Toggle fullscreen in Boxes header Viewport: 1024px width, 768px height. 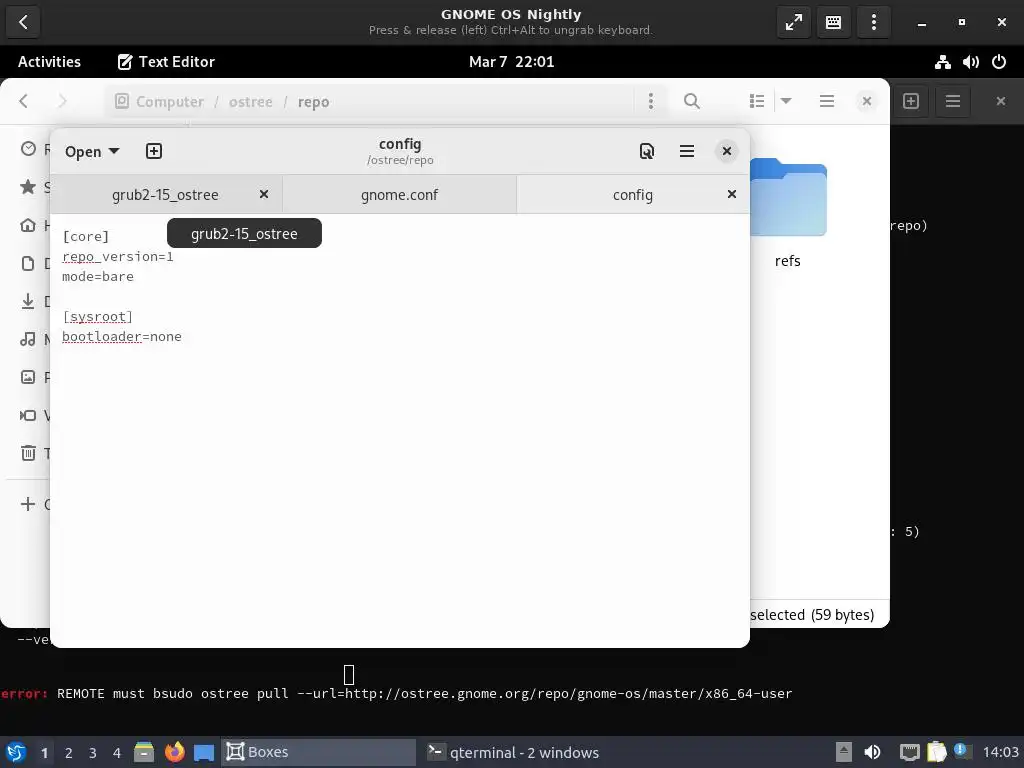click(x=793, y=22)
